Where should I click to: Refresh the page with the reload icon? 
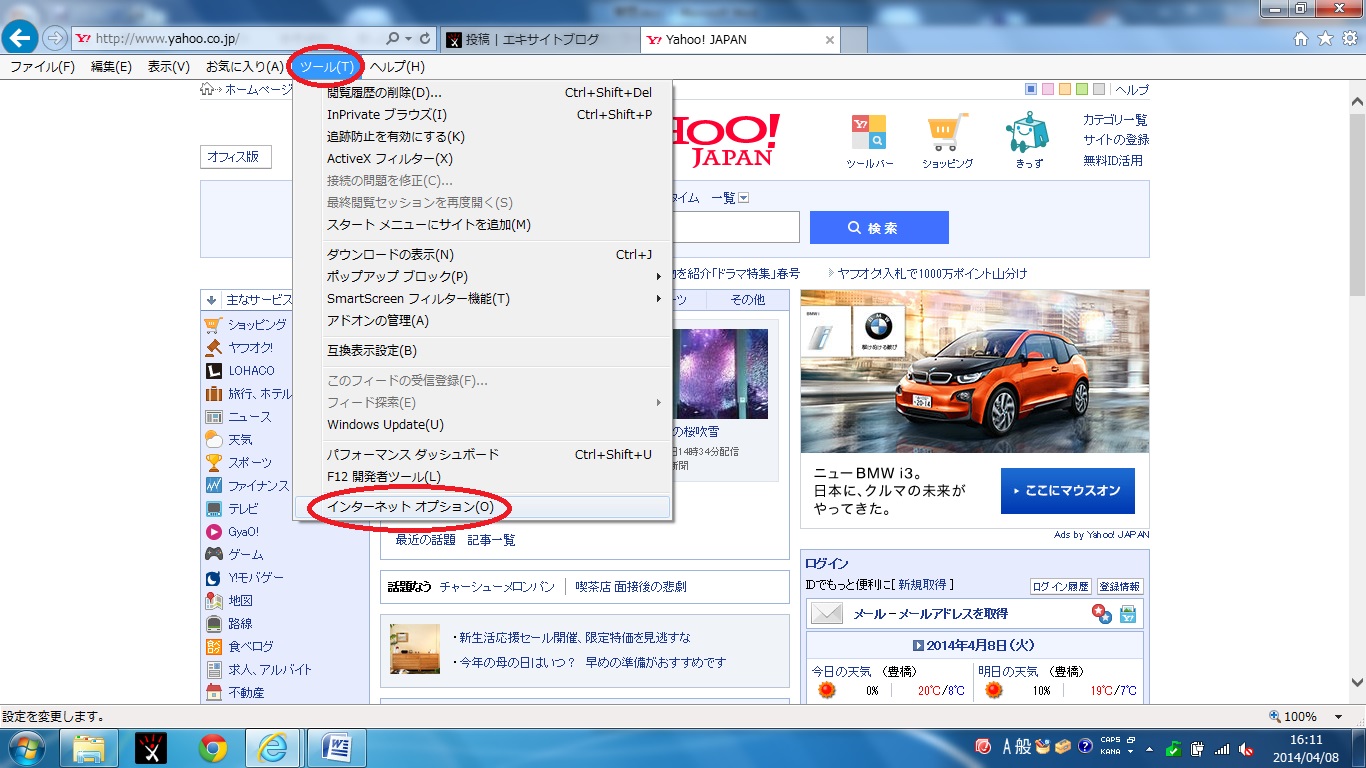coord(426,39)
